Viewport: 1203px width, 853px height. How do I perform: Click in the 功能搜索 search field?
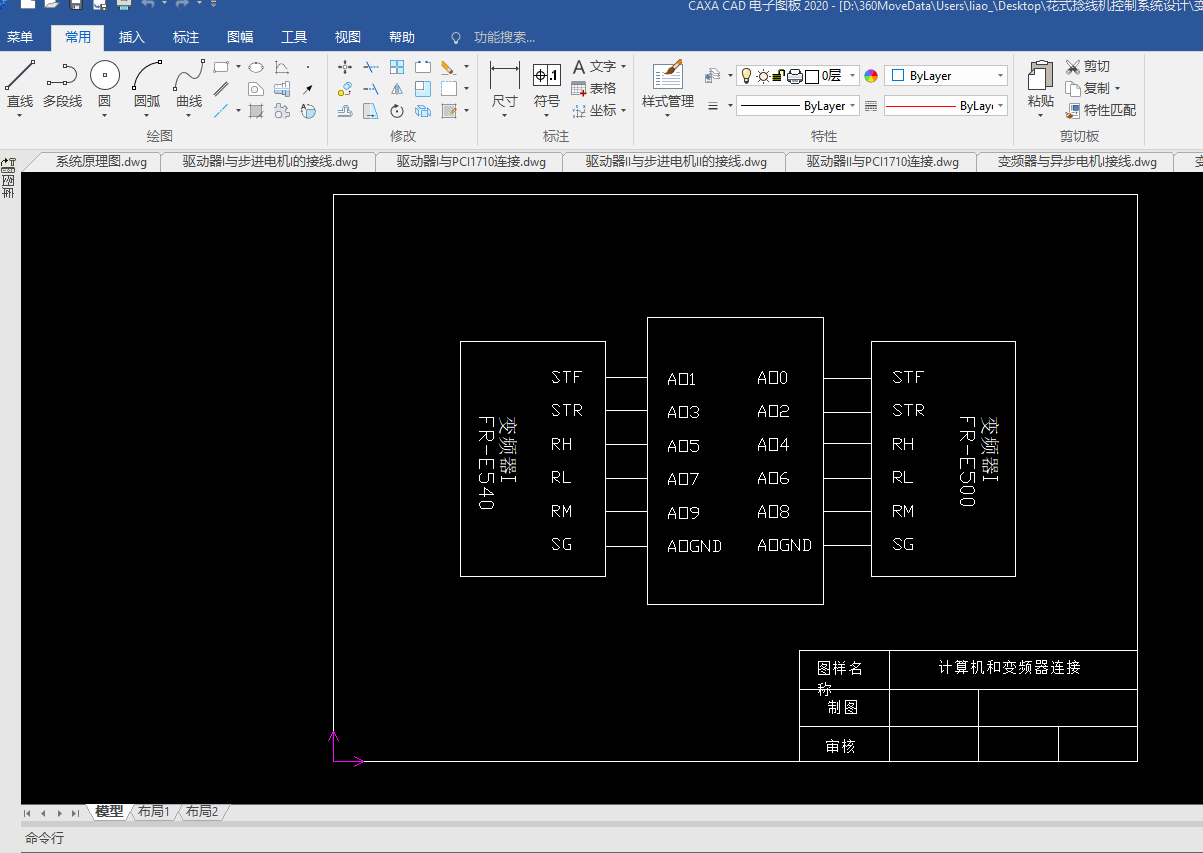pyautogui.click(x=505, y=38)
